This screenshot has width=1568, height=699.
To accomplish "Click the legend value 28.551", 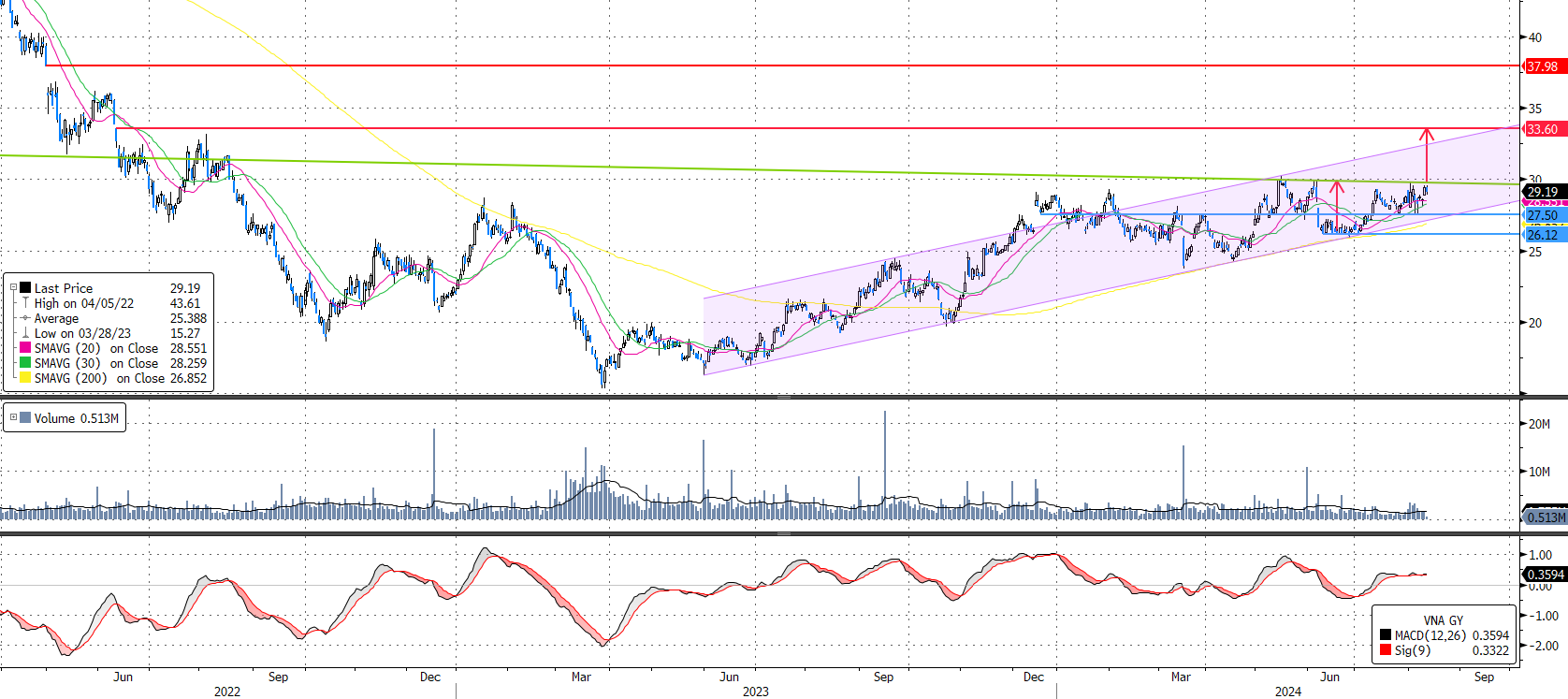I will tap(188, 348).
